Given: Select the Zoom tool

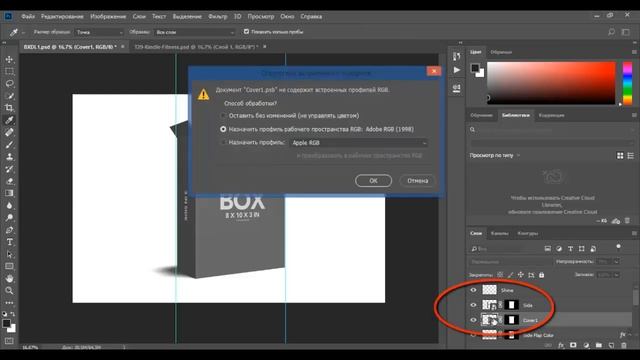Looking at the screenshot, I should point(9,291).
